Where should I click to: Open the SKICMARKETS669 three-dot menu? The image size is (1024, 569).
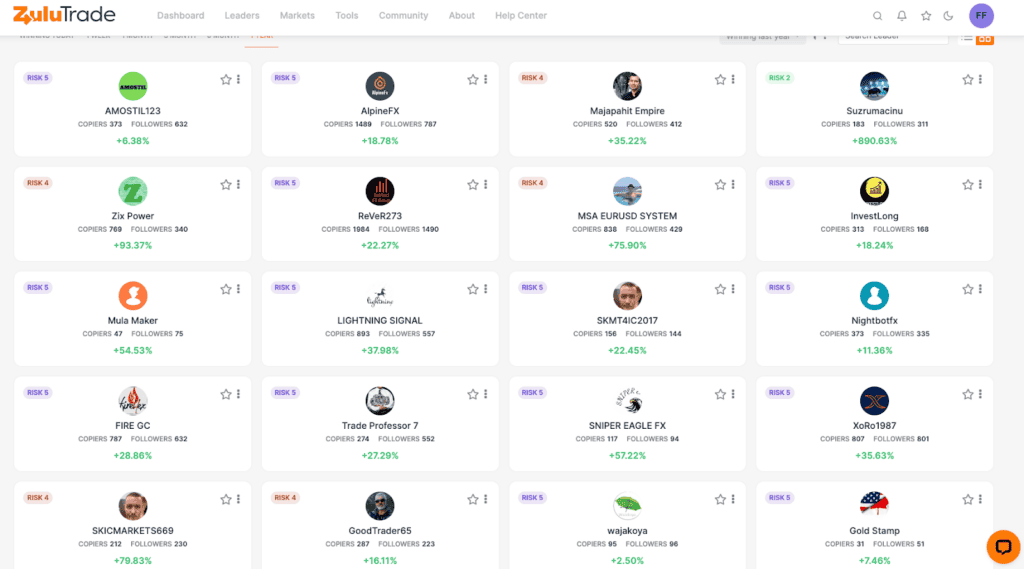click(x=238, y=500)
